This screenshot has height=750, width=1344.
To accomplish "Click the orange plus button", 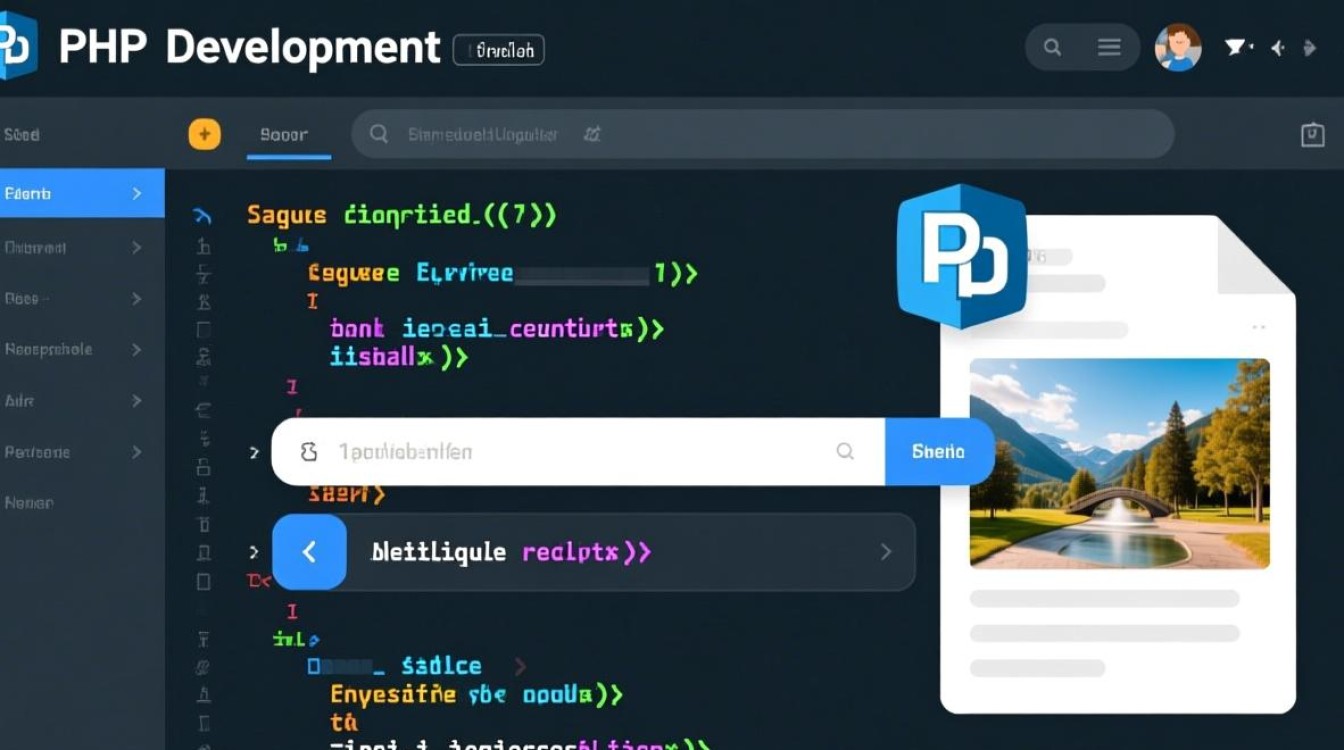I will [204, 134].
